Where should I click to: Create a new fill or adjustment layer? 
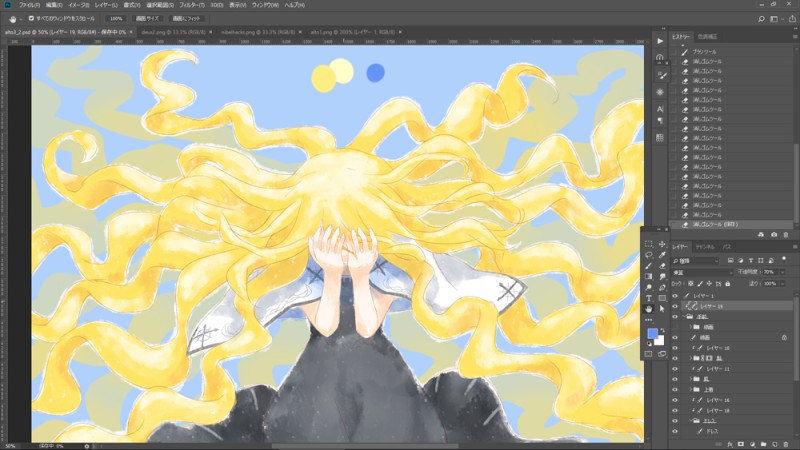752,444
